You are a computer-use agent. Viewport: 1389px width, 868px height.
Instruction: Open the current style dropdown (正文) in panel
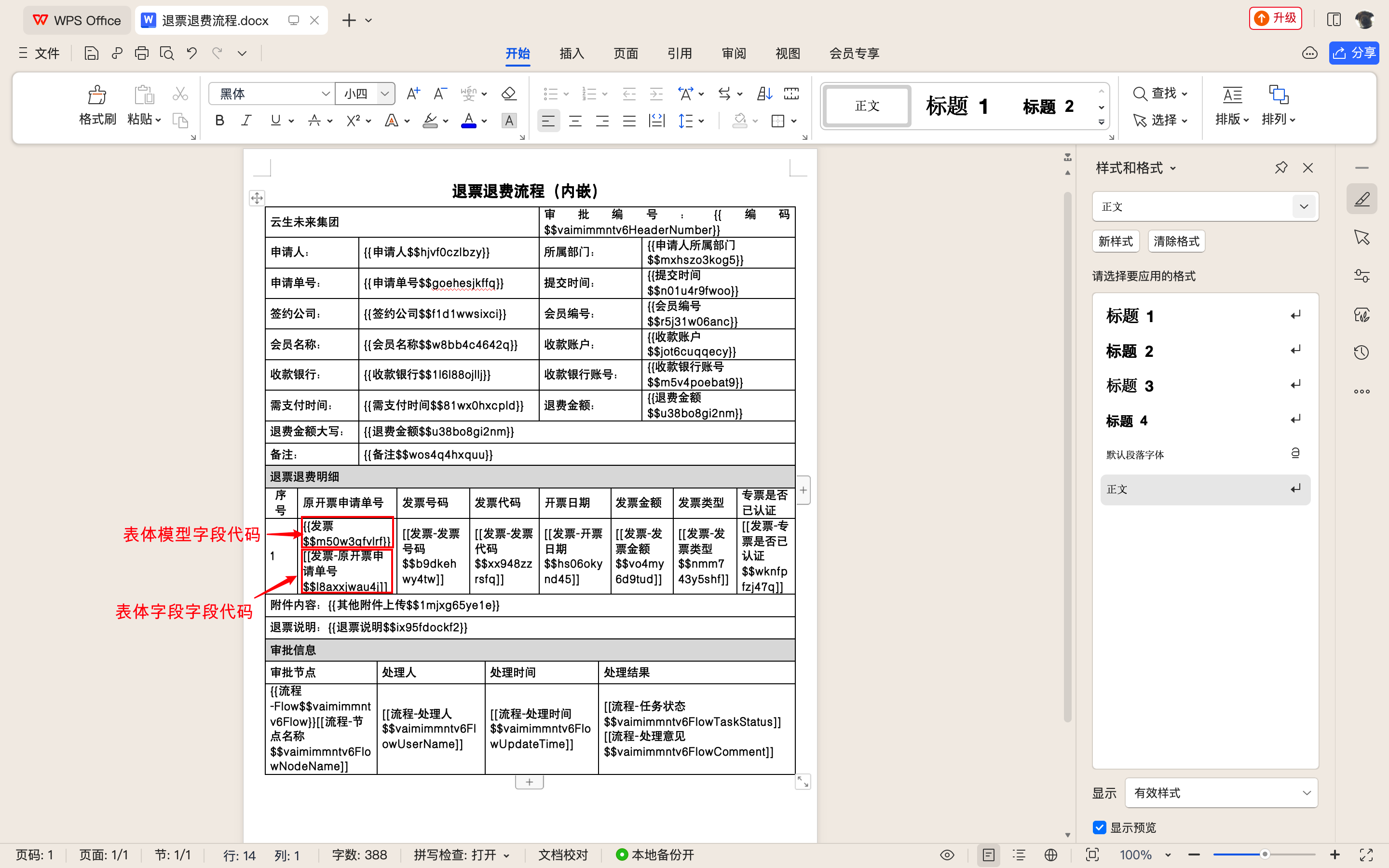tap(1304, 207)
